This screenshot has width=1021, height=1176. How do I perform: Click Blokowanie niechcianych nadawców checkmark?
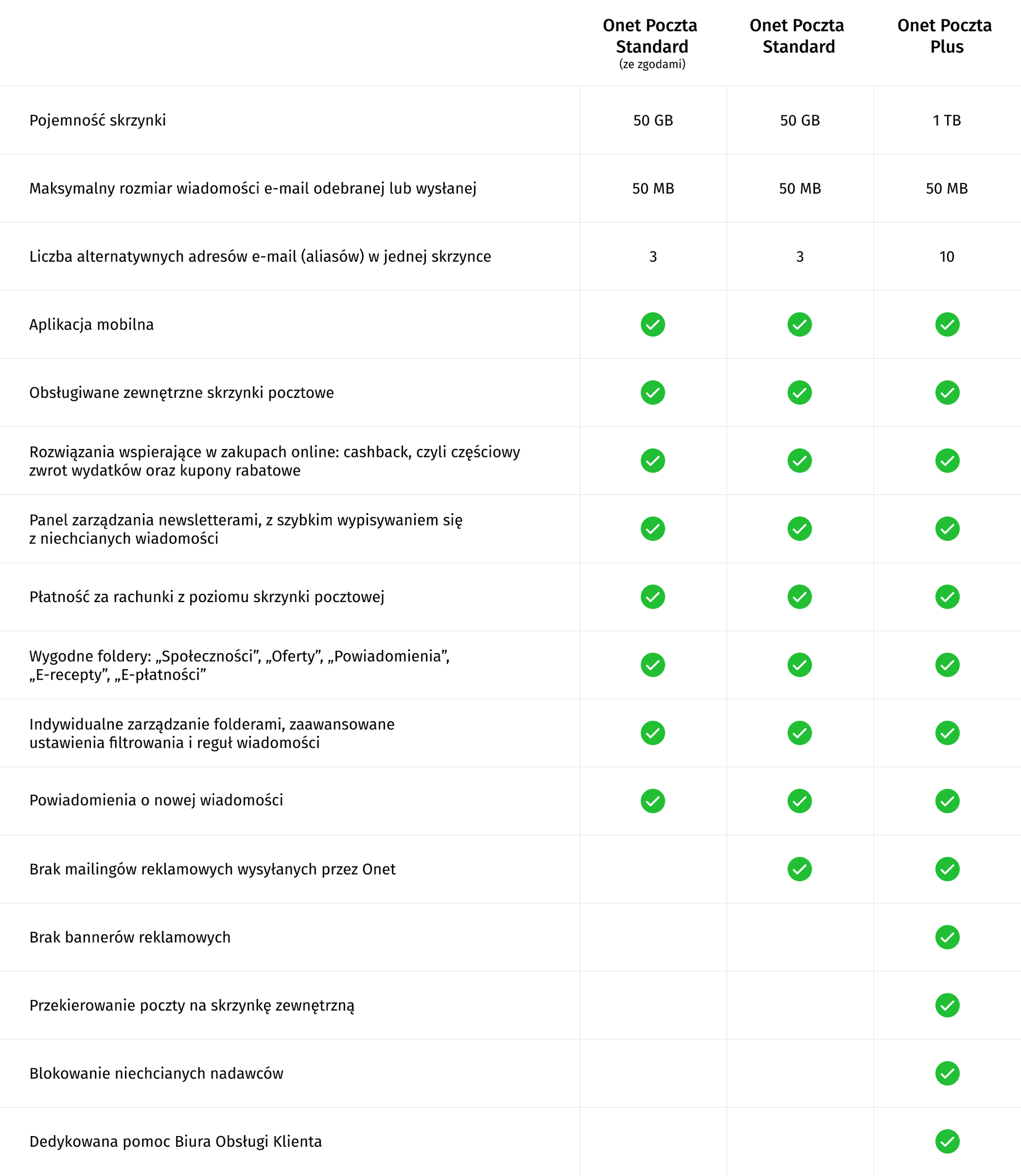[947, 1073]
